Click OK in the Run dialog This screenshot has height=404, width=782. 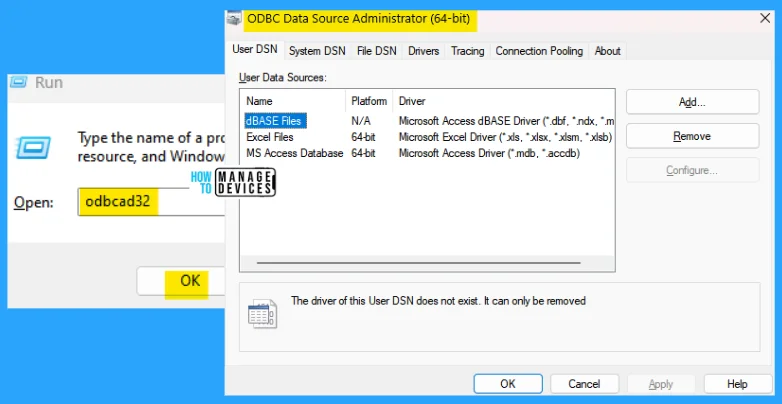[181, 281]
